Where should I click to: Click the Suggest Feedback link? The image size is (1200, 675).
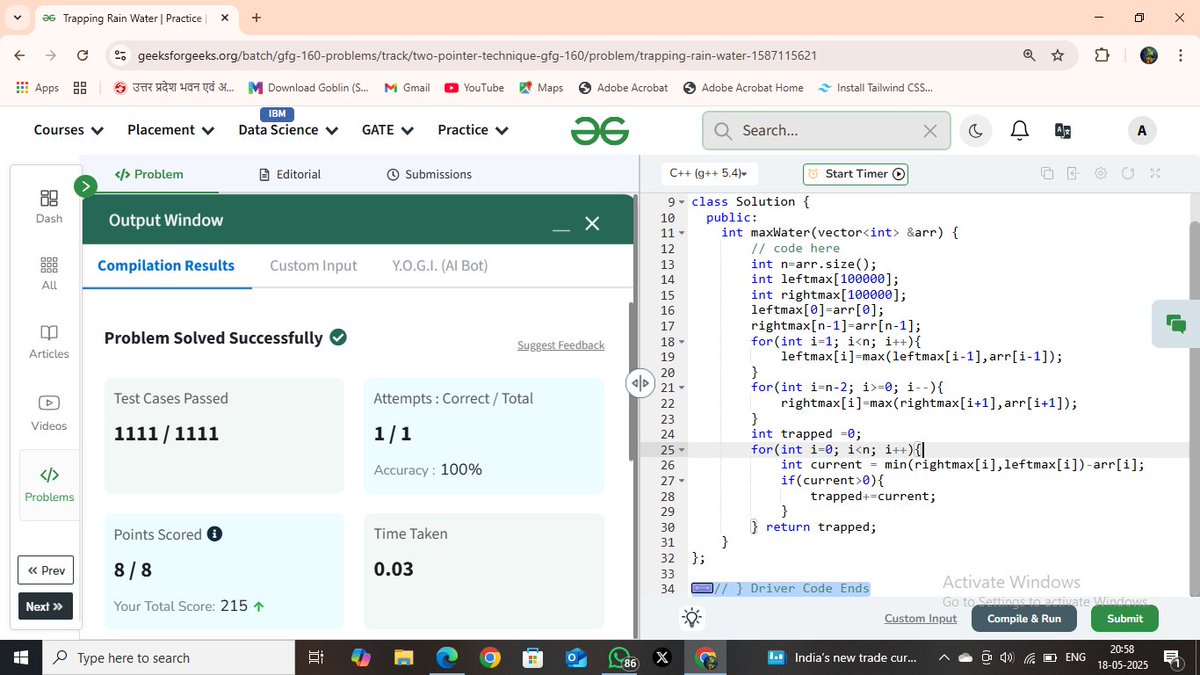point(561,345)
